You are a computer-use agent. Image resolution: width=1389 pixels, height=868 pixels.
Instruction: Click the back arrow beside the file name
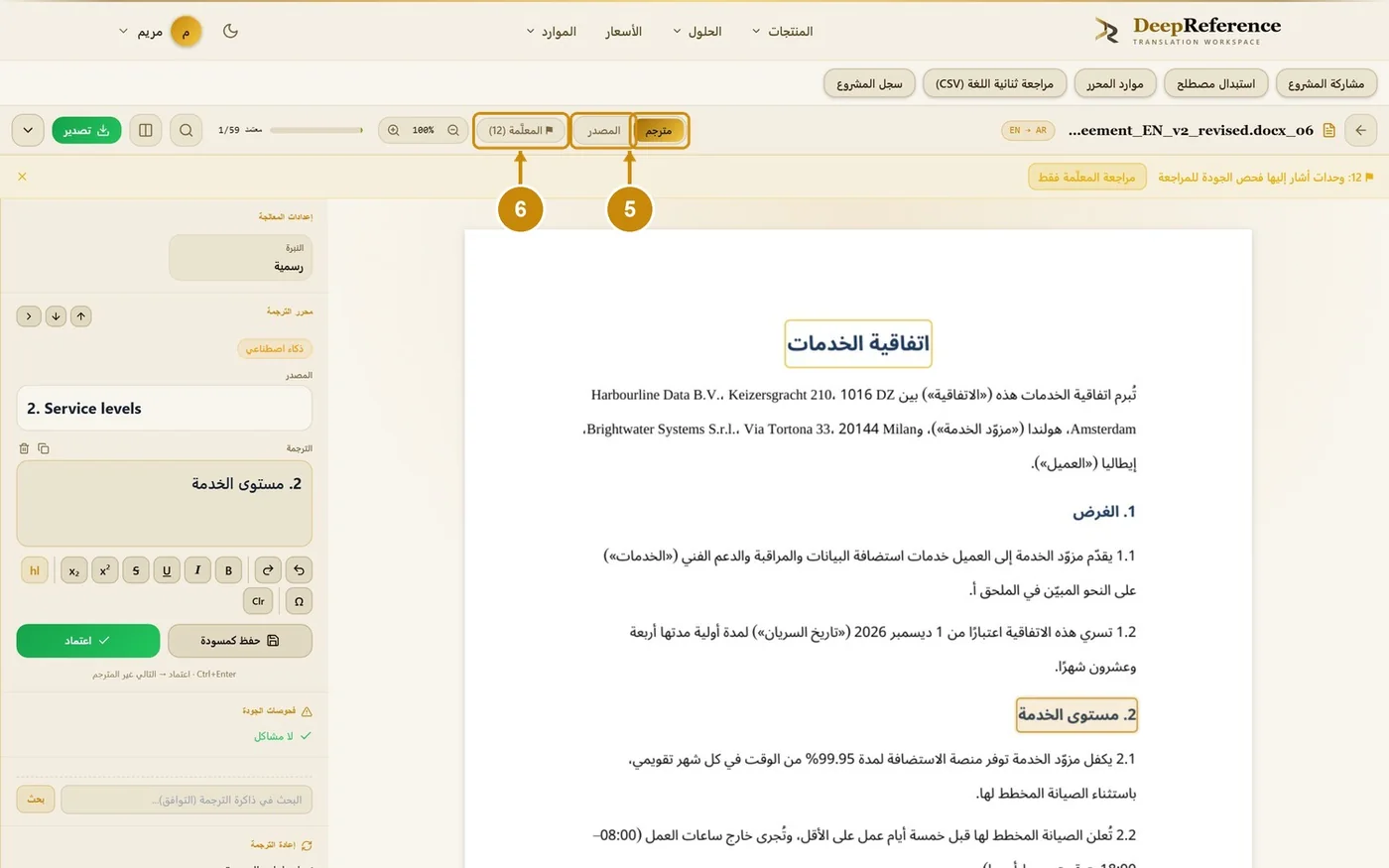coord(1360,130)
